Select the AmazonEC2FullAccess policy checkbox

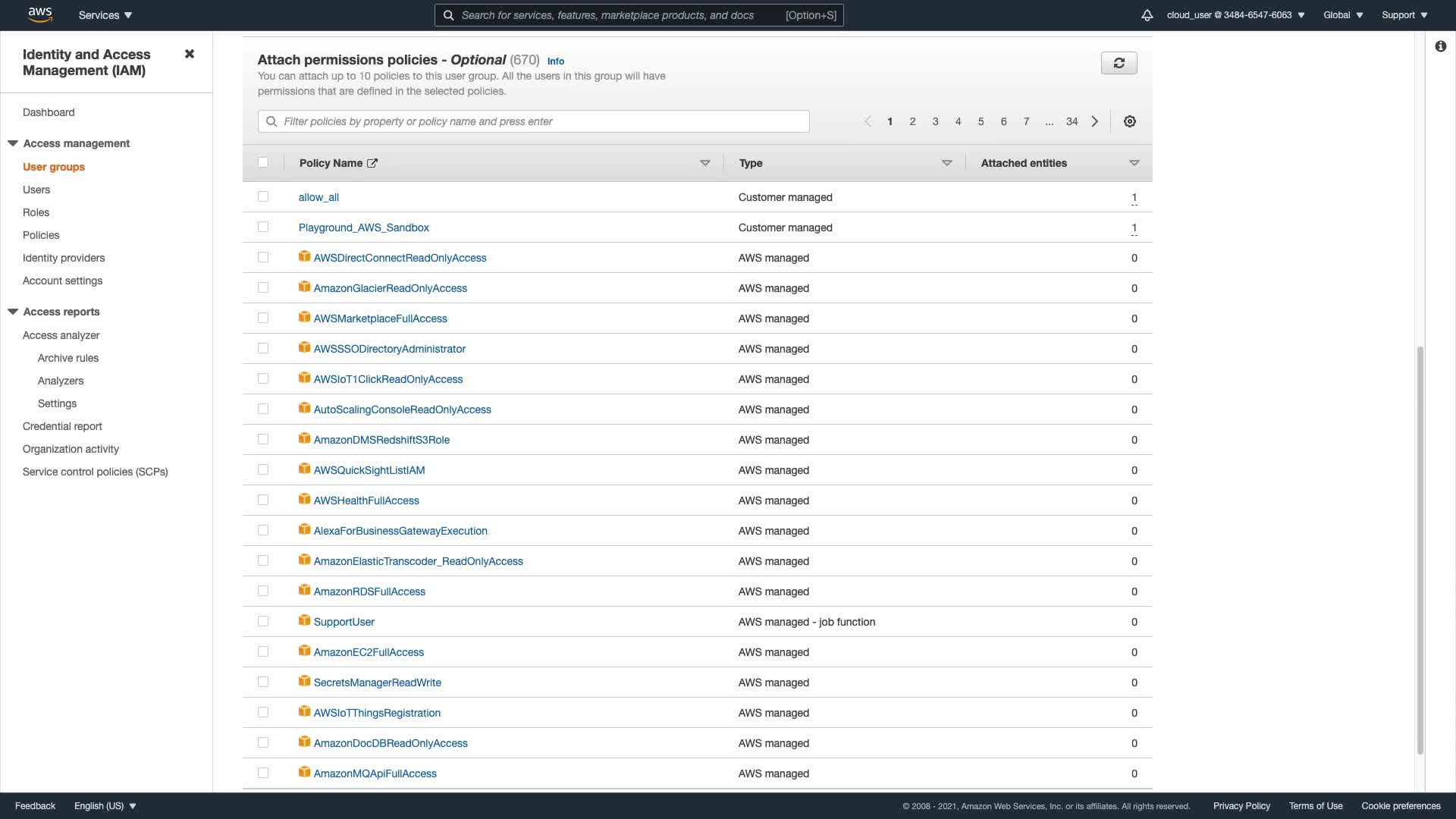point(263,651)
